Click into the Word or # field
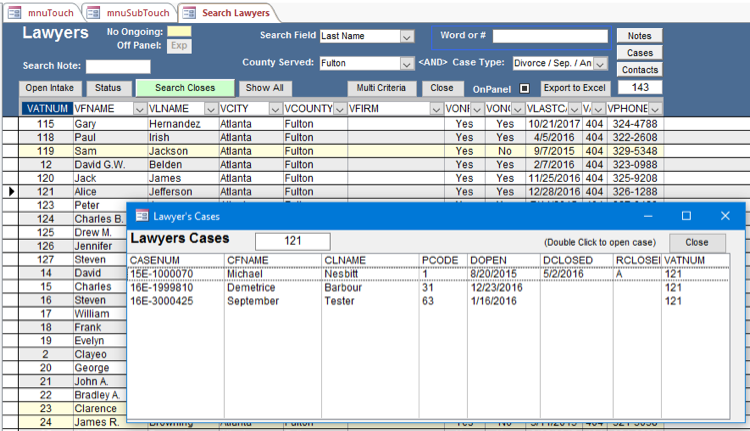This screenshot has width=750, height=431. point(549,36)
